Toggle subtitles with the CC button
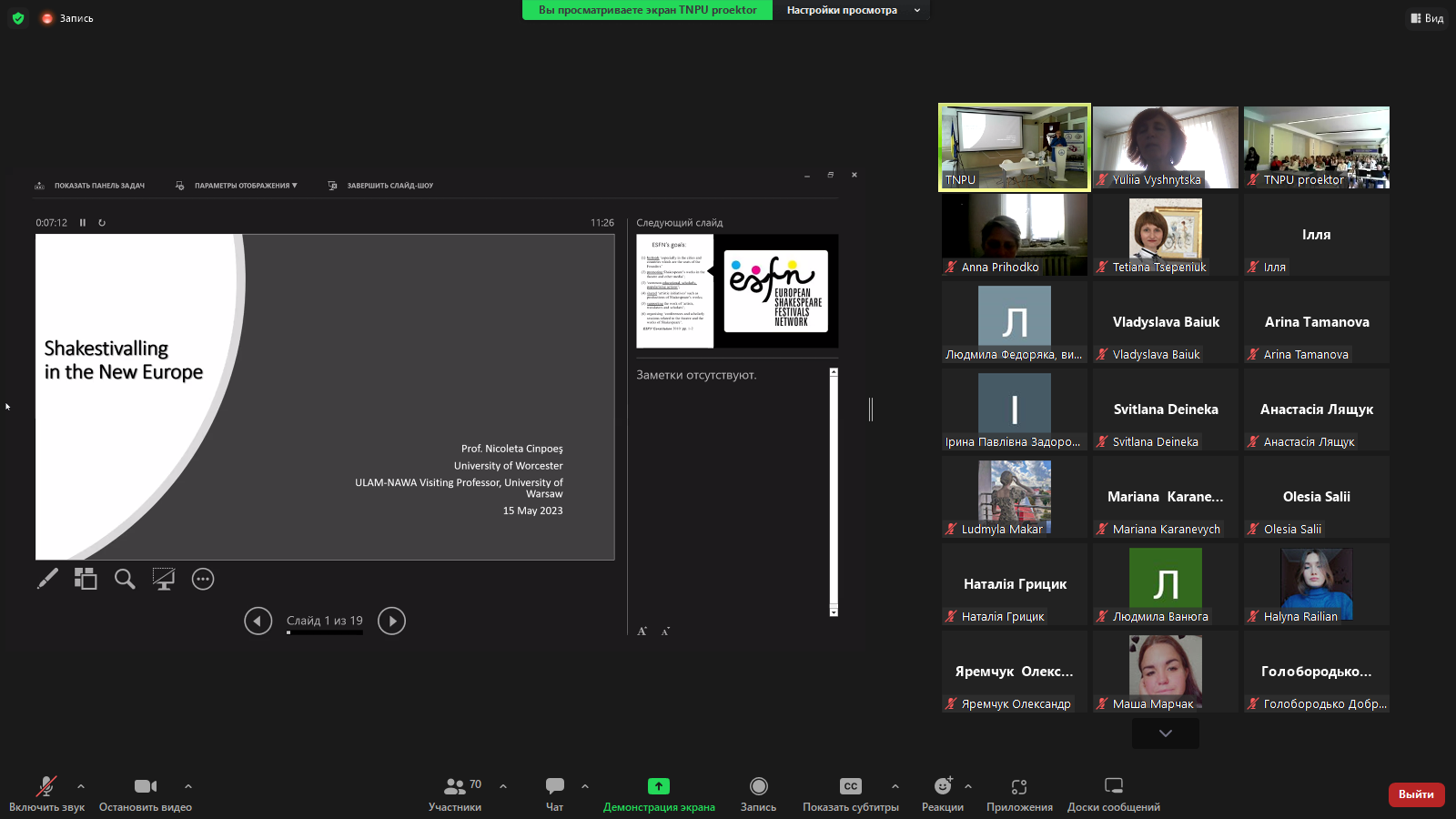 tap(850, 794)
